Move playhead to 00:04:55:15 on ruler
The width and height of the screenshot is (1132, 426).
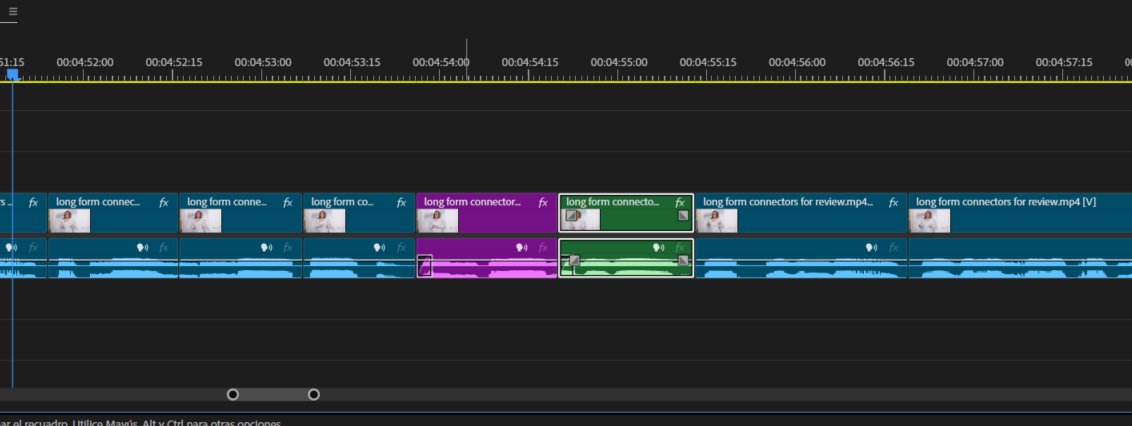708,63
